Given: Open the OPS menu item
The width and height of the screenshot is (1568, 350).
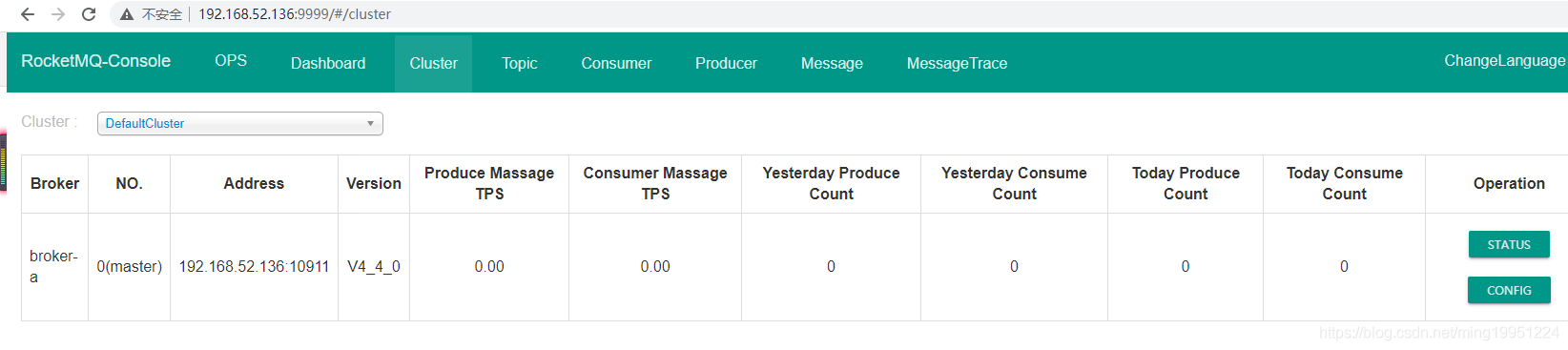Looking at the screenshot, I should (231, 61).
